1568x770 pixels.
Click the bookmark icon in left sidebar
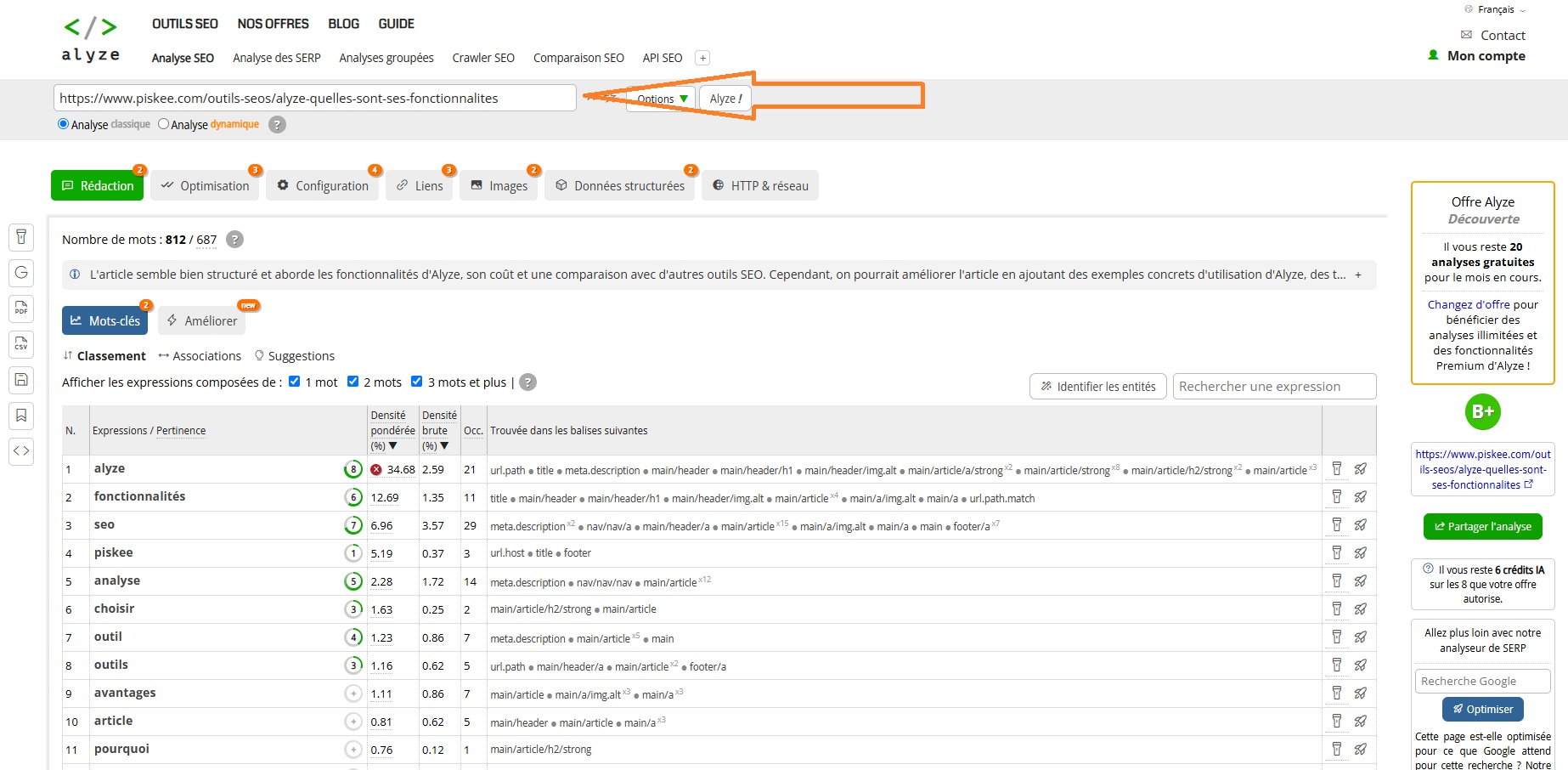click(x=21, y=416)
